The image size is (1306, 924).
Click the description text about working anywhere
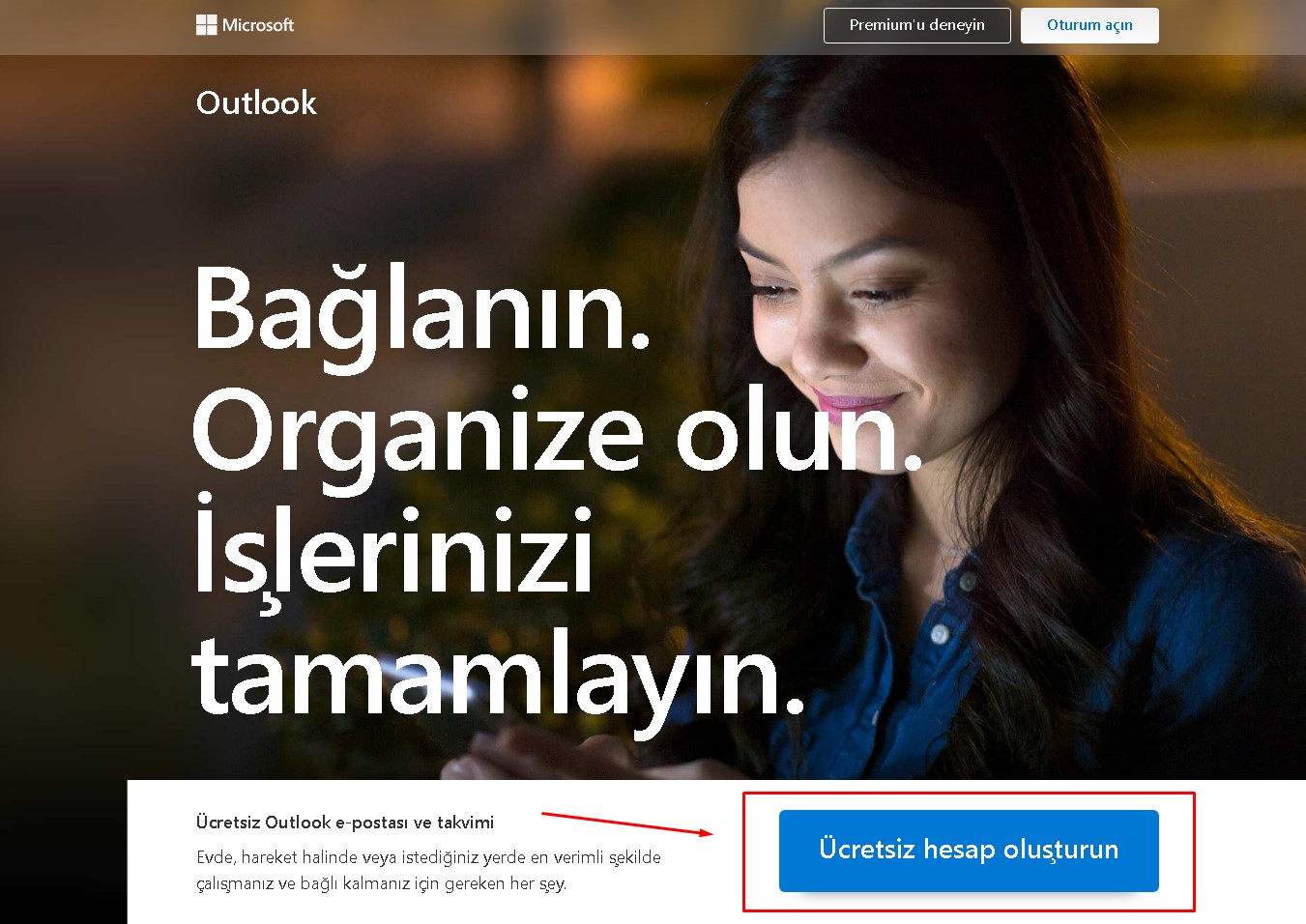coord(425,870)
